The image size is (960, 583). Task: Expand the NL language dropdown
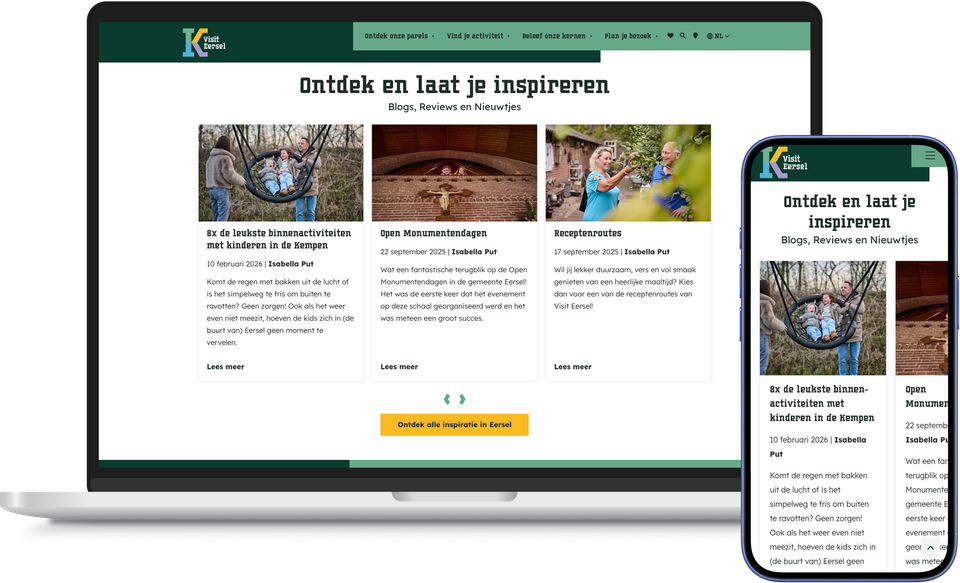tap(718, 36)
